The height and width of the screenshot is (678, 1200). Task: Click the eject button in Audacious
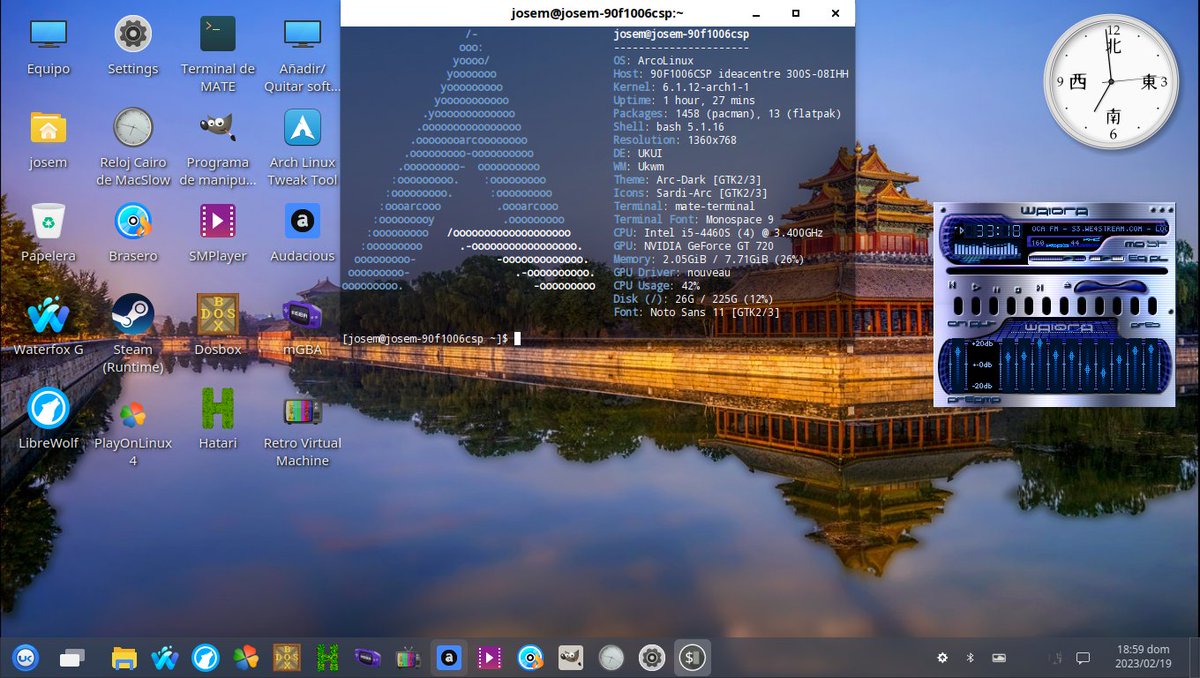point(1068,284)
